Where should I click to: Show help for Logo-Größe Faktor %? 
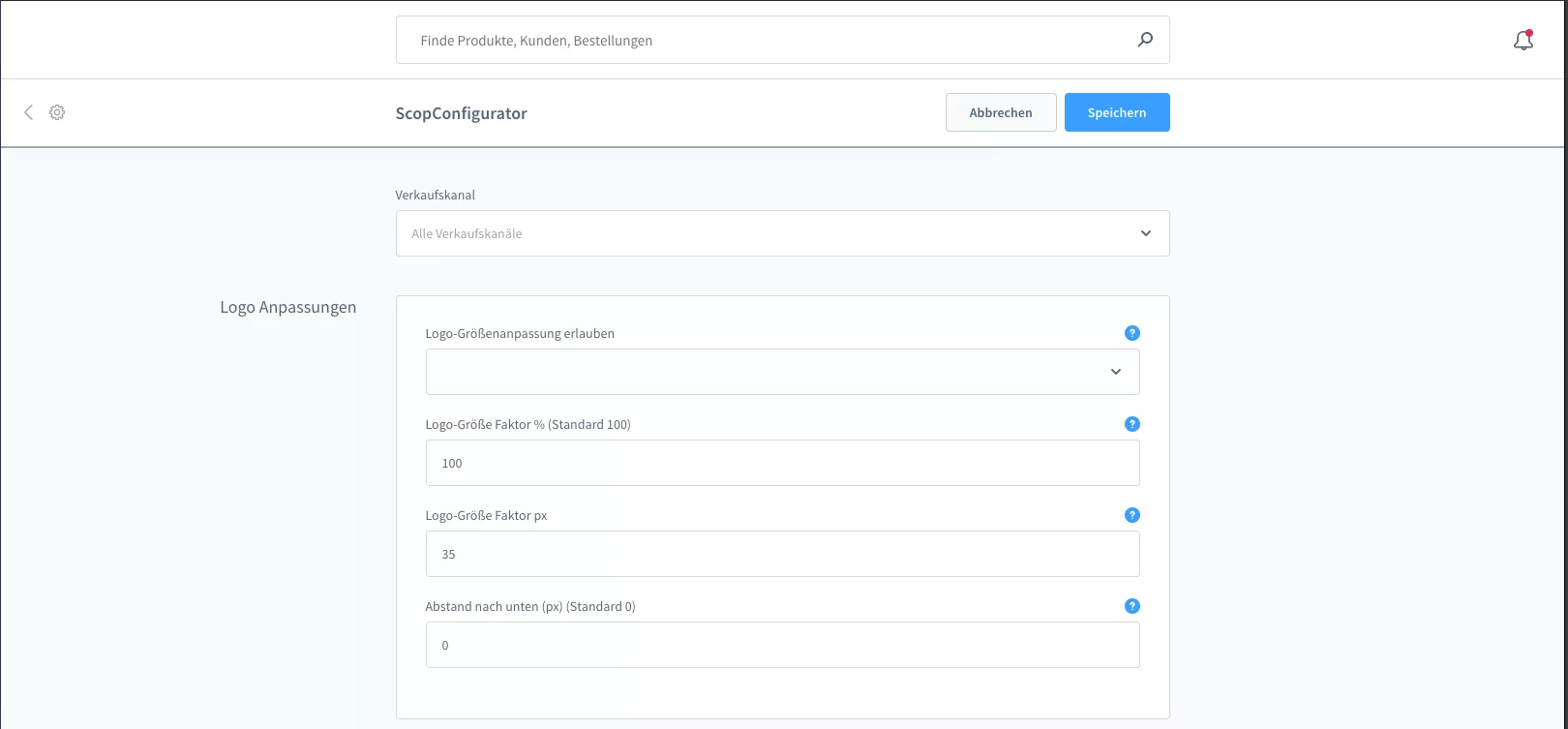click(x=1131, y=424)
